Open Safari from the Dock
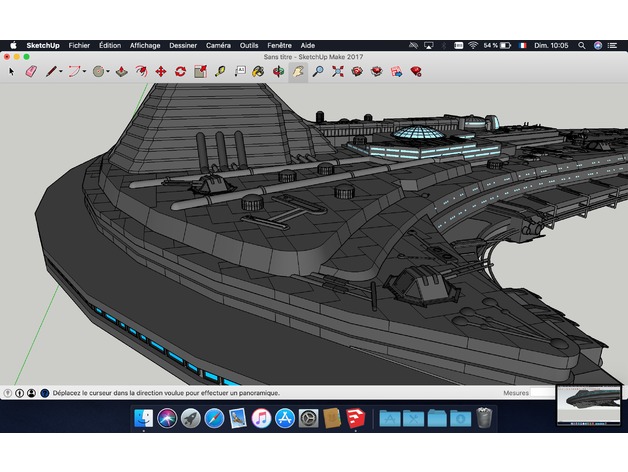 click(214, 418)
